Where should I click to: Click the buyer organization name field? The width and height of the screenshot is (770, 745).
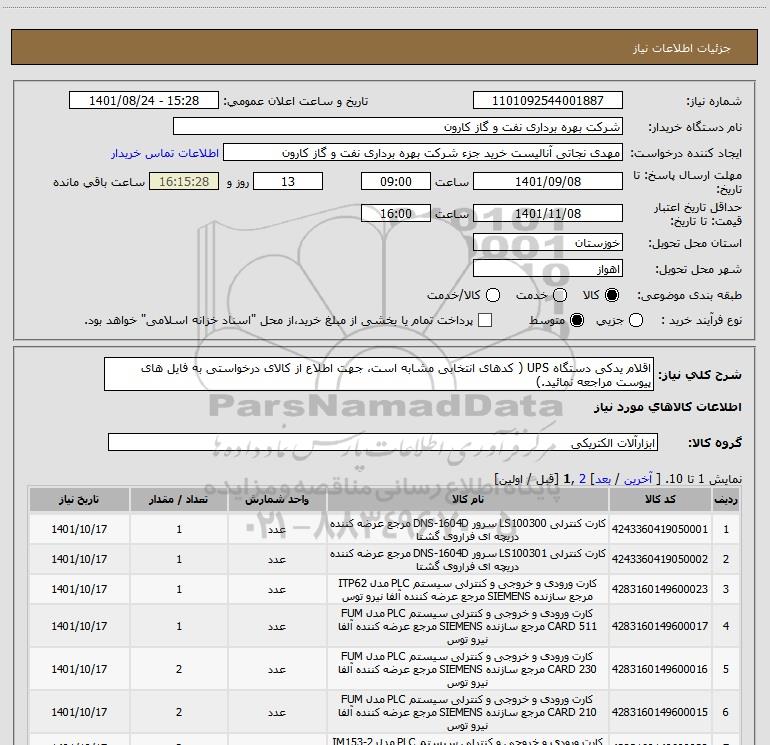(398, 127)
